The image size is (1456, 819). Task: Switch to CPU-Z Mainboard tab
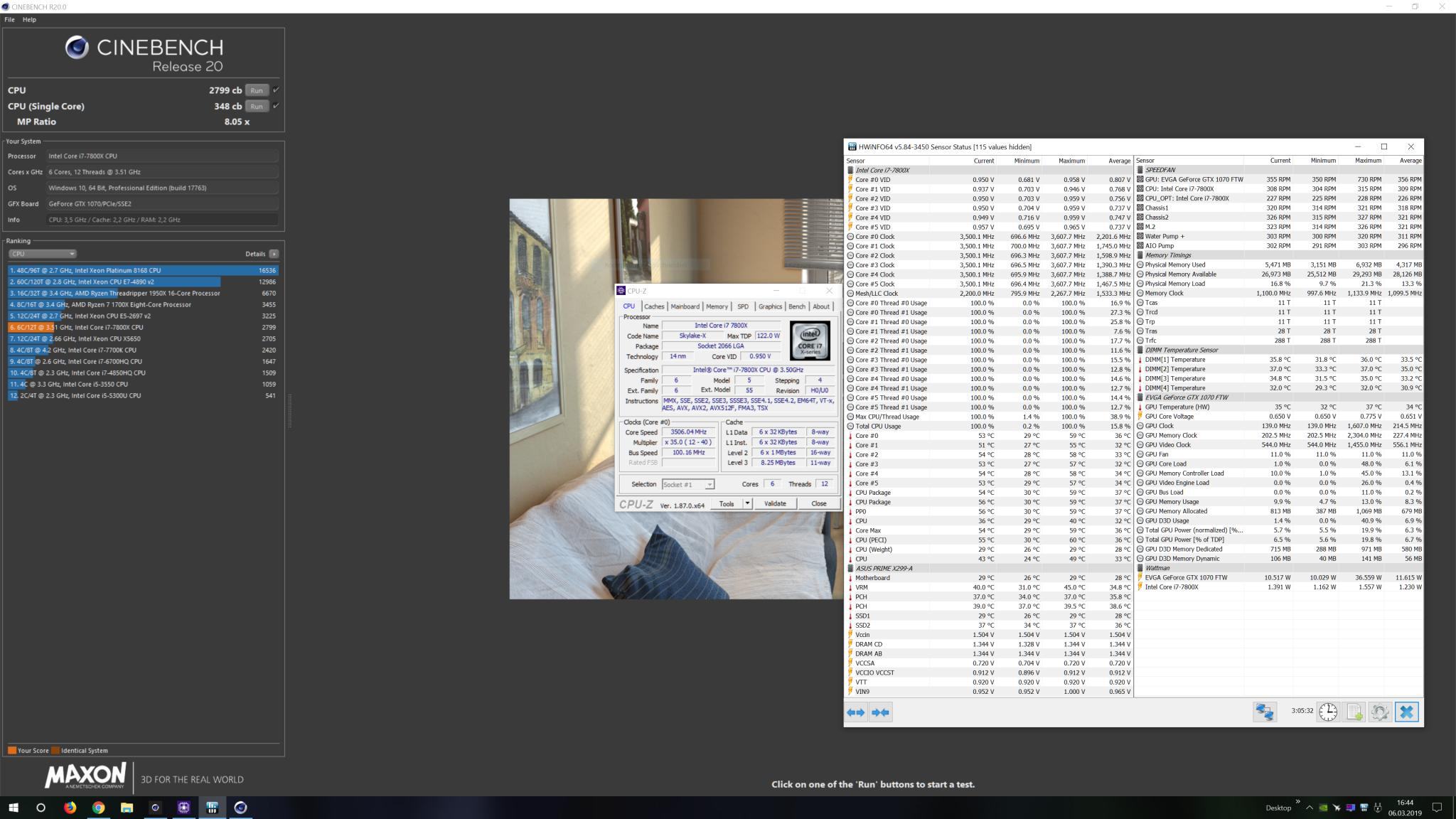(x=685, y=306)
